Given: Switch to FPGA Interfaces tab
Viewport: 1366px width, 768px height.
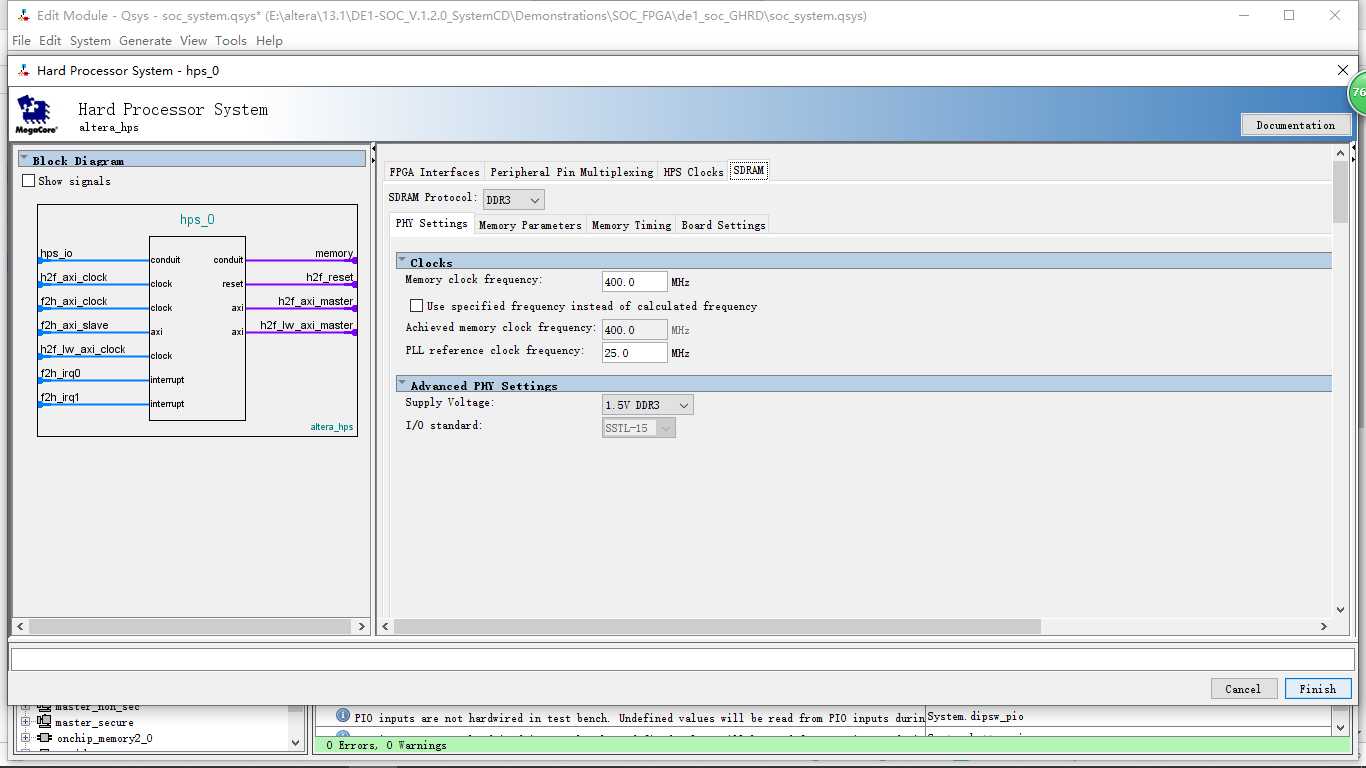Looking at the screenshot, I should tap(434, 172).
